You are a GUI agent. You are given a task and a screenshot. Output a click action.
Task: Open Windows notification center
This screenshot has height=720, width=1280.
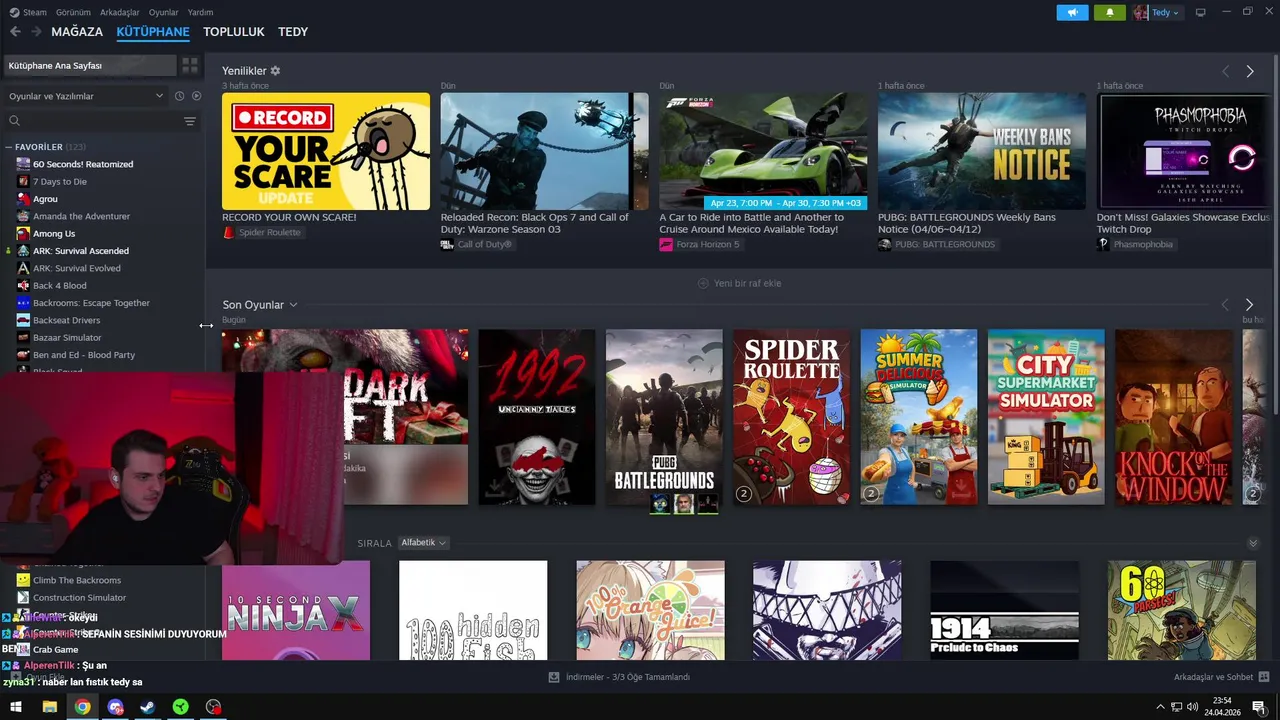[1259, 707]
